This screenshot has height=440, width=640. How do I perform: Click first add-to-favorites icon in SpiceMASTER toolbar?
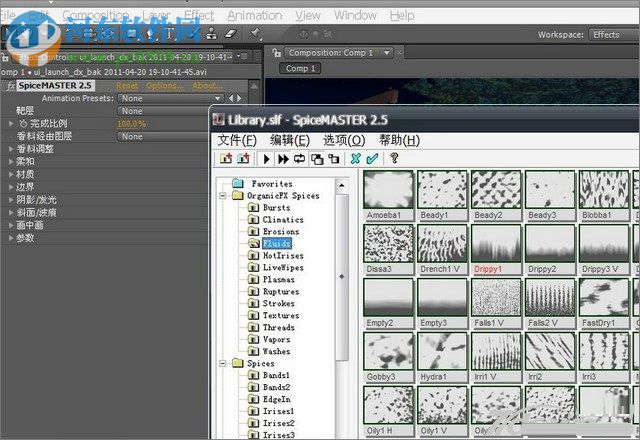(x=226, y=158)
